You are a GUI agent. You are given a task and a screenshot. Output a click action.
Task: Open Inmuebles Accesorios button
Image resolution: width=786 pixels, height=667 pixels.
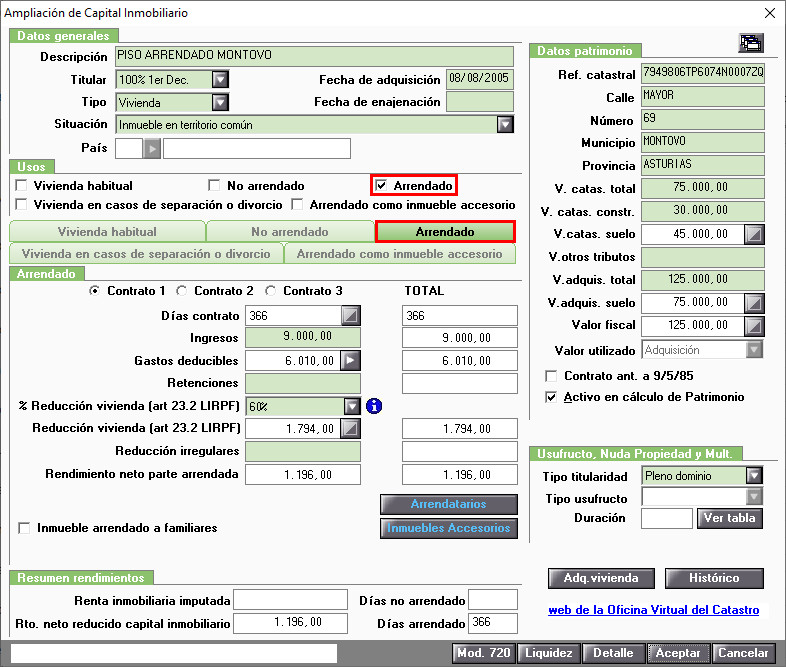point(449,528)
